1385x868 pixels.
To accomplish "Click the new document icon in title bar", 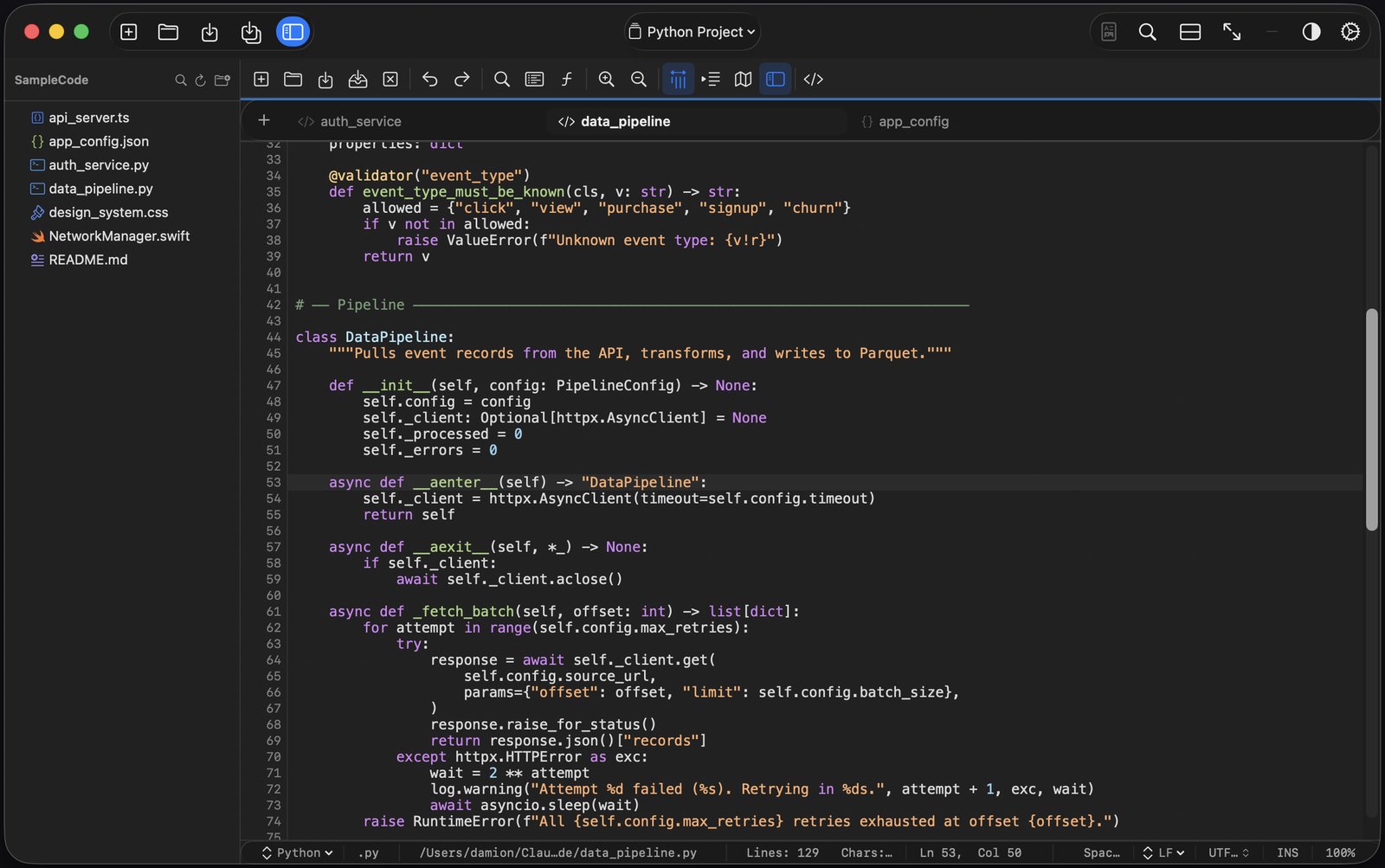I will [129, 32].
